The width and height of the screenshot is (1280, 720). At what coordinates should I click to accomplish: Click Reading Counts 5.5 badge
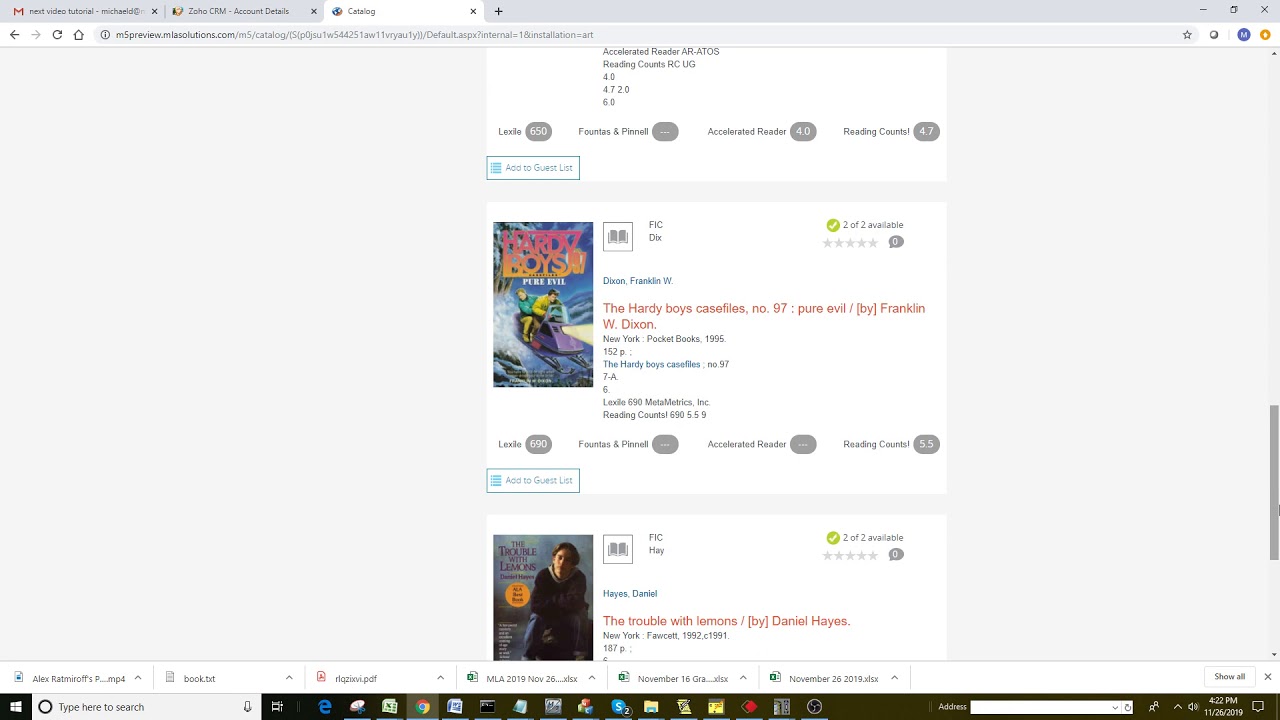pos(926,444)
